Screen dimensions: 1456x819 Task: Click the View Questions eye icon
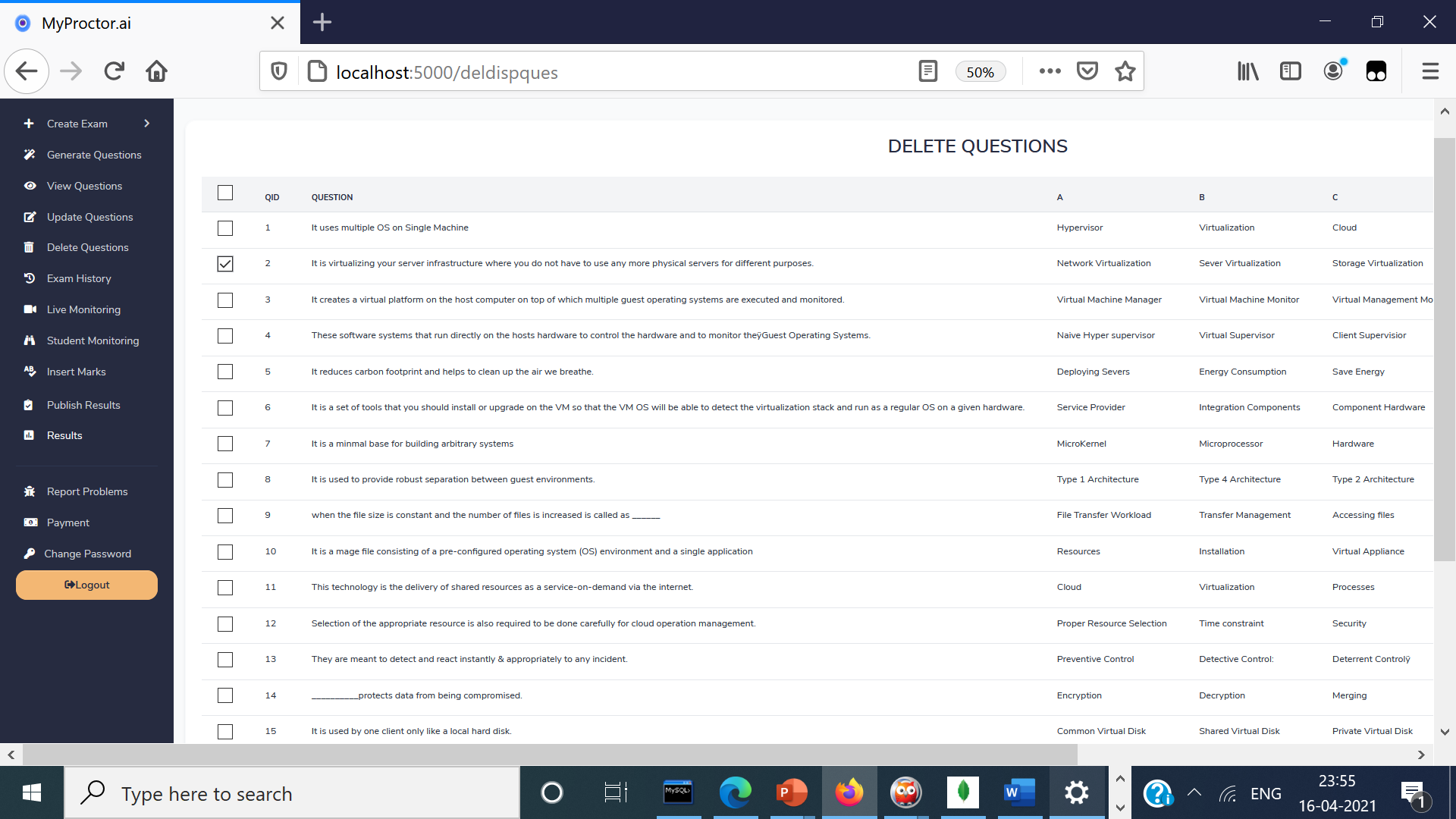click(x=30, y=186)
